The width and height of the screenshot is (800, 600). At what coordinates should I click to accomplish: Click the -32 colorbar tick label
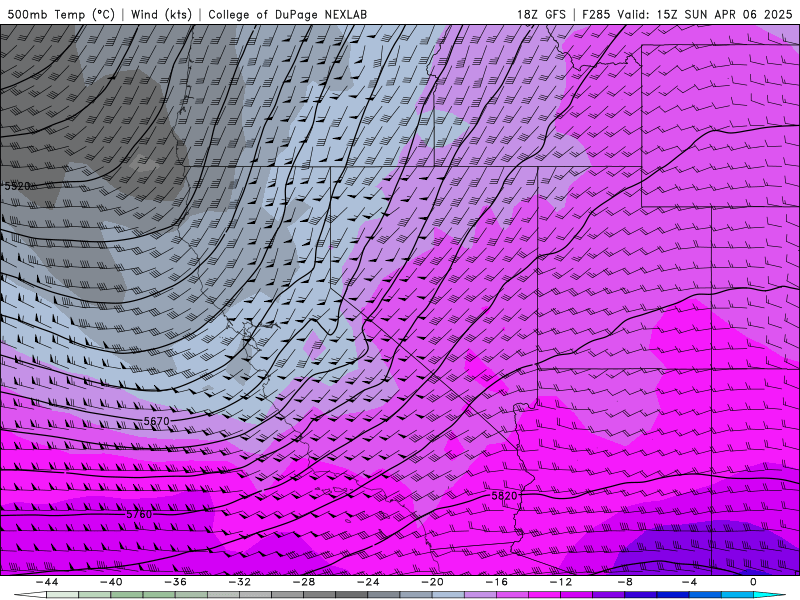[239, 582]
